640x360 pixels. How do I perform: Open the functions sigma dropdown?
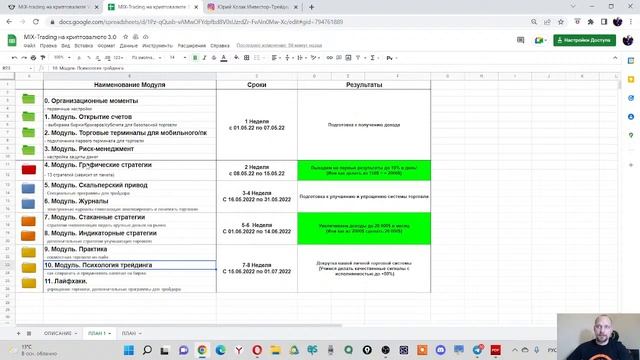pos(374,58)
